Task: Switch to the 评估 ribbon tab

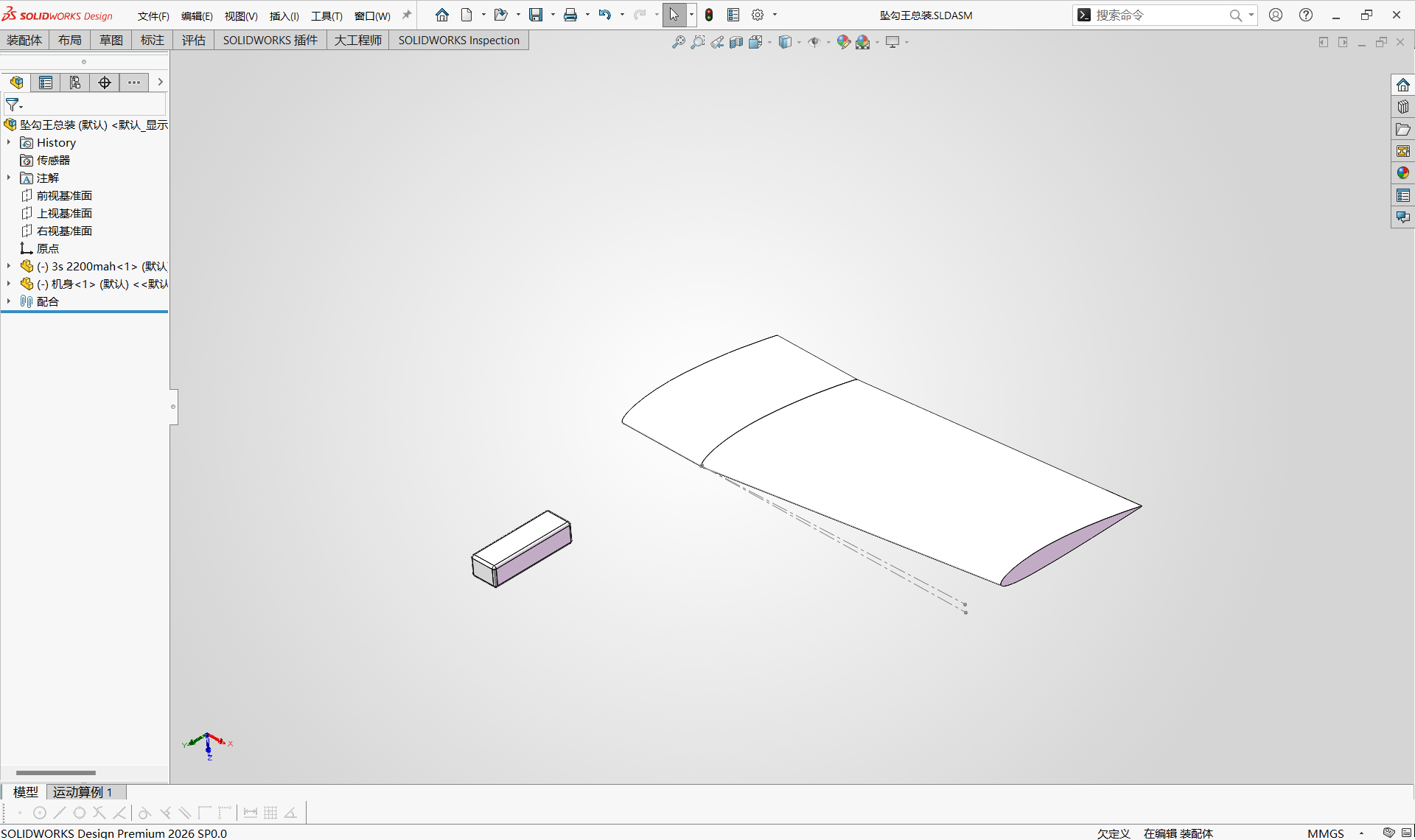Action: [x=194, y=41]
